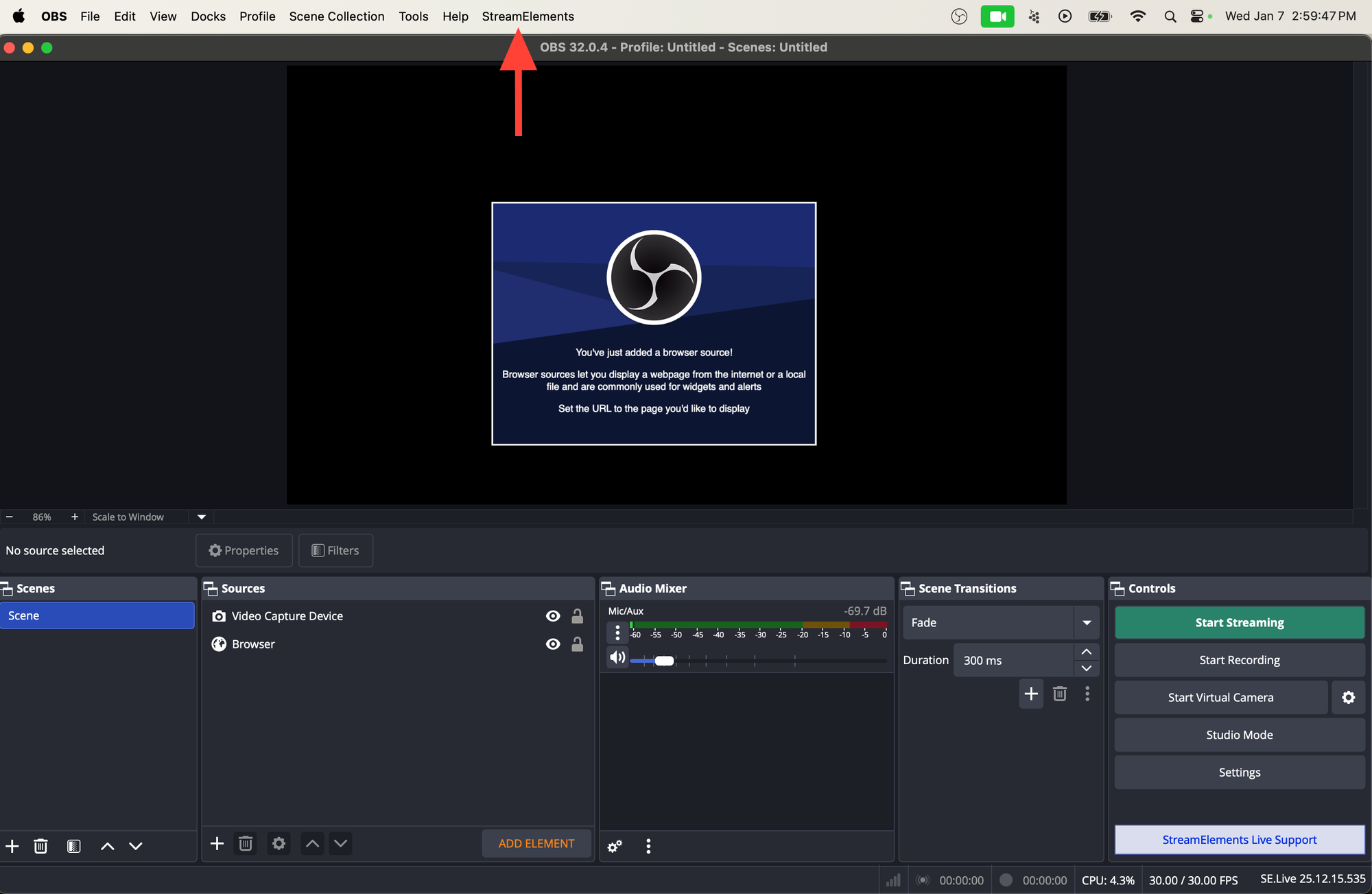Expand the Fade transition dropdown
1372x894 pixels.
pos(1087,622)
